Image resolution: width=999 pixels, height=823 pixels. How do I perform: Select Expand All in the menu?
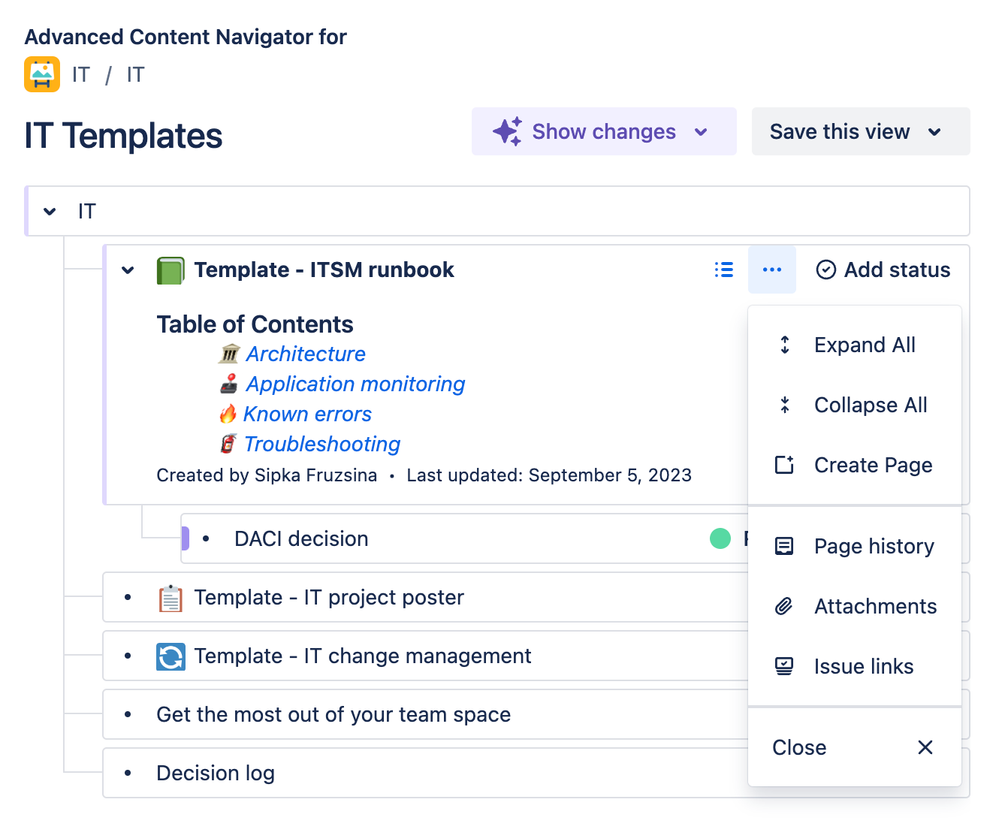click(854, 345)
